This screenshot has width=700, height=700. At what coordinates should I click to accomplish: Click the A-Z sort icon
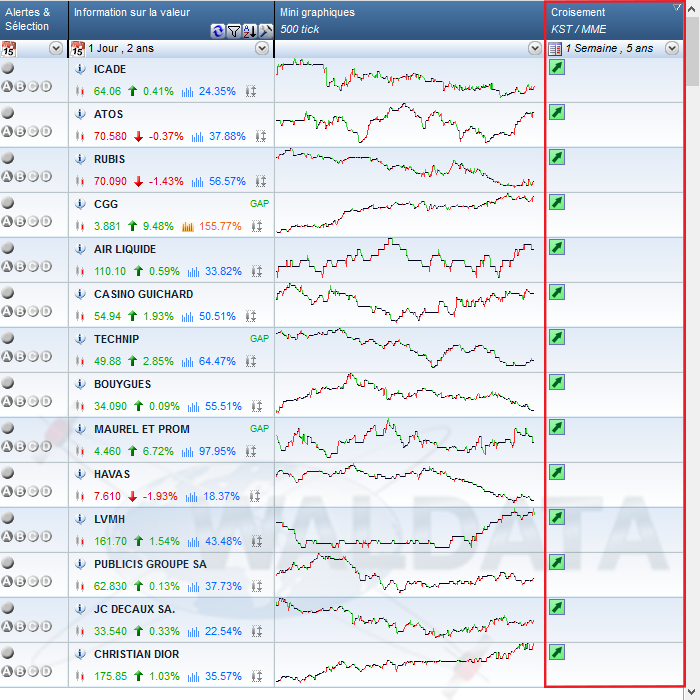250,31
